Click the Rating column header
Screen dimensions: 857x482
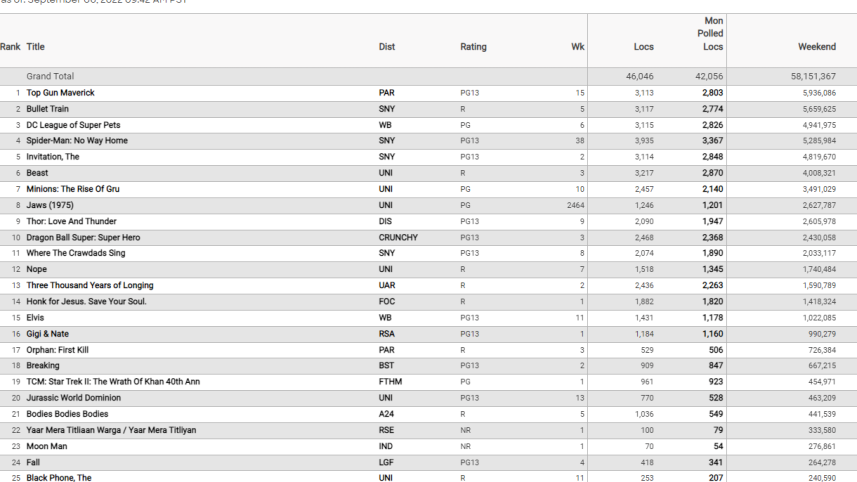point(473,47)
